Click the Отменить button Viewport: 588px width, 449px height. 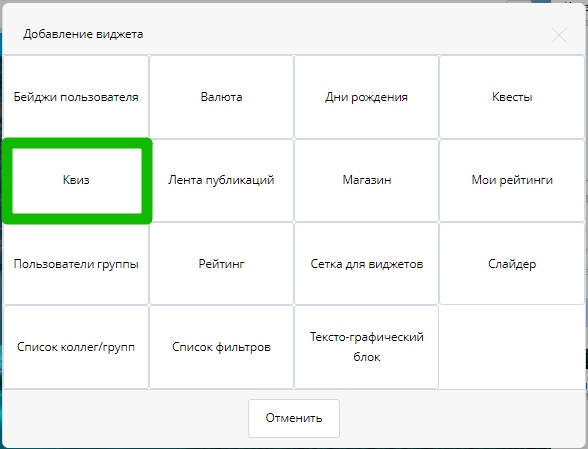tap(294, 418)
